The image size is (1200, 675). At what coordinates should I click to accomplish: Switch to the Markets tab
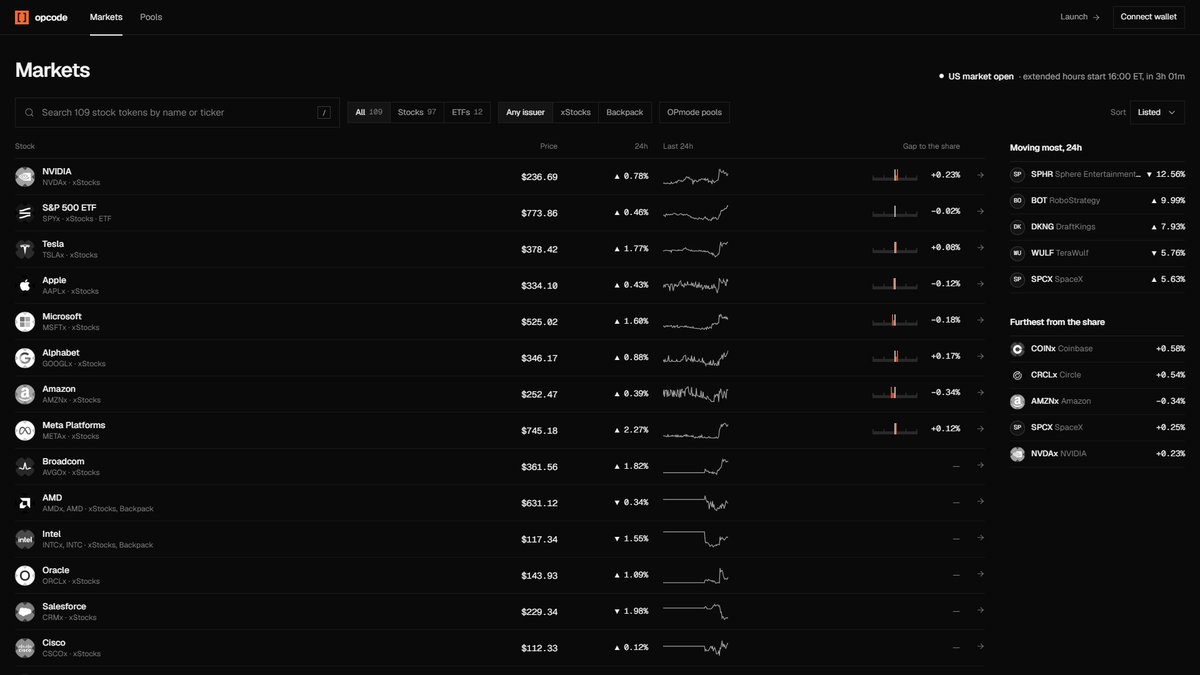point(106,17)
